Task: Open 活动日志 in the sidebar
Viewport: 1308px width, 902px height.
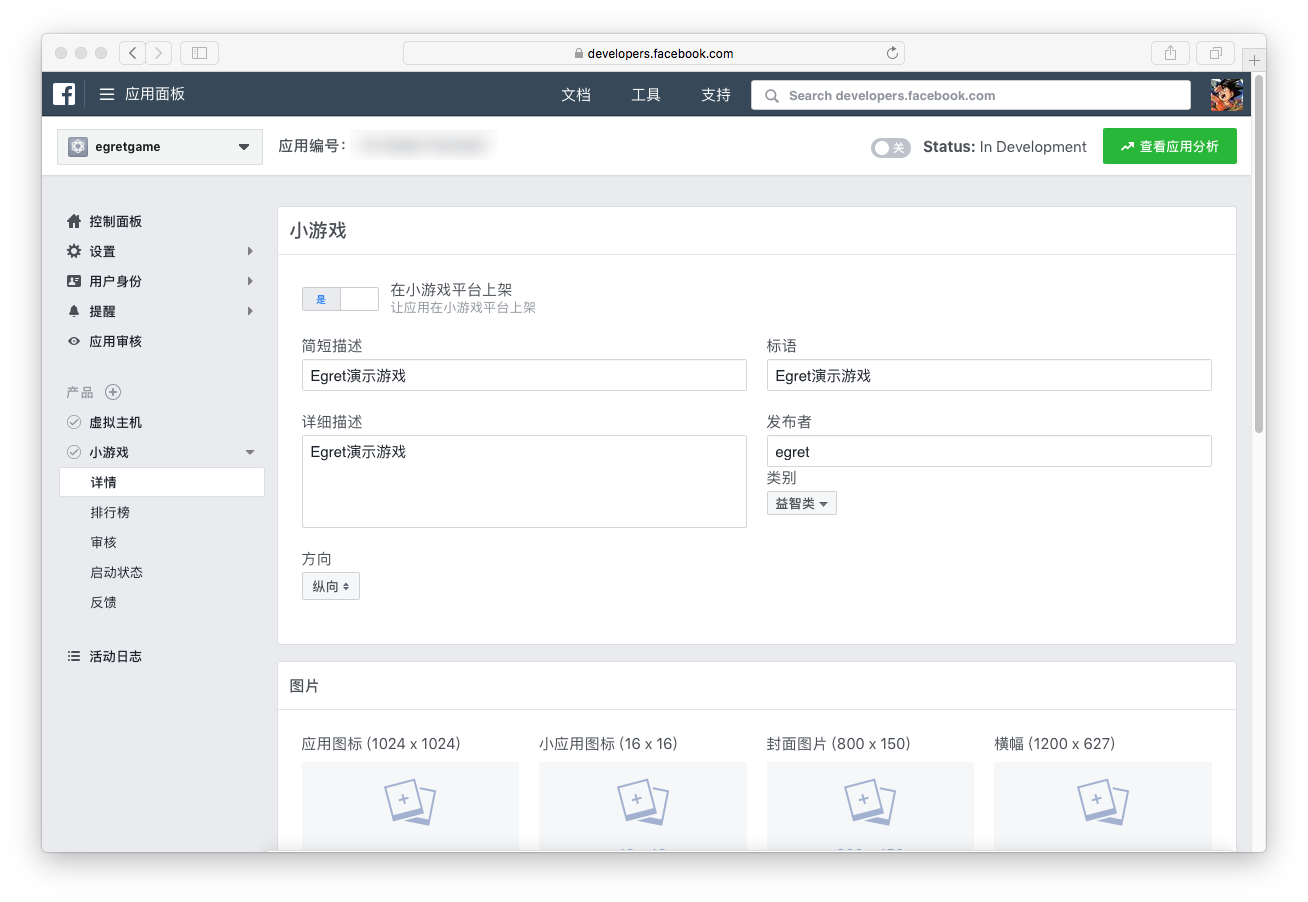Action: pos(115,656)
